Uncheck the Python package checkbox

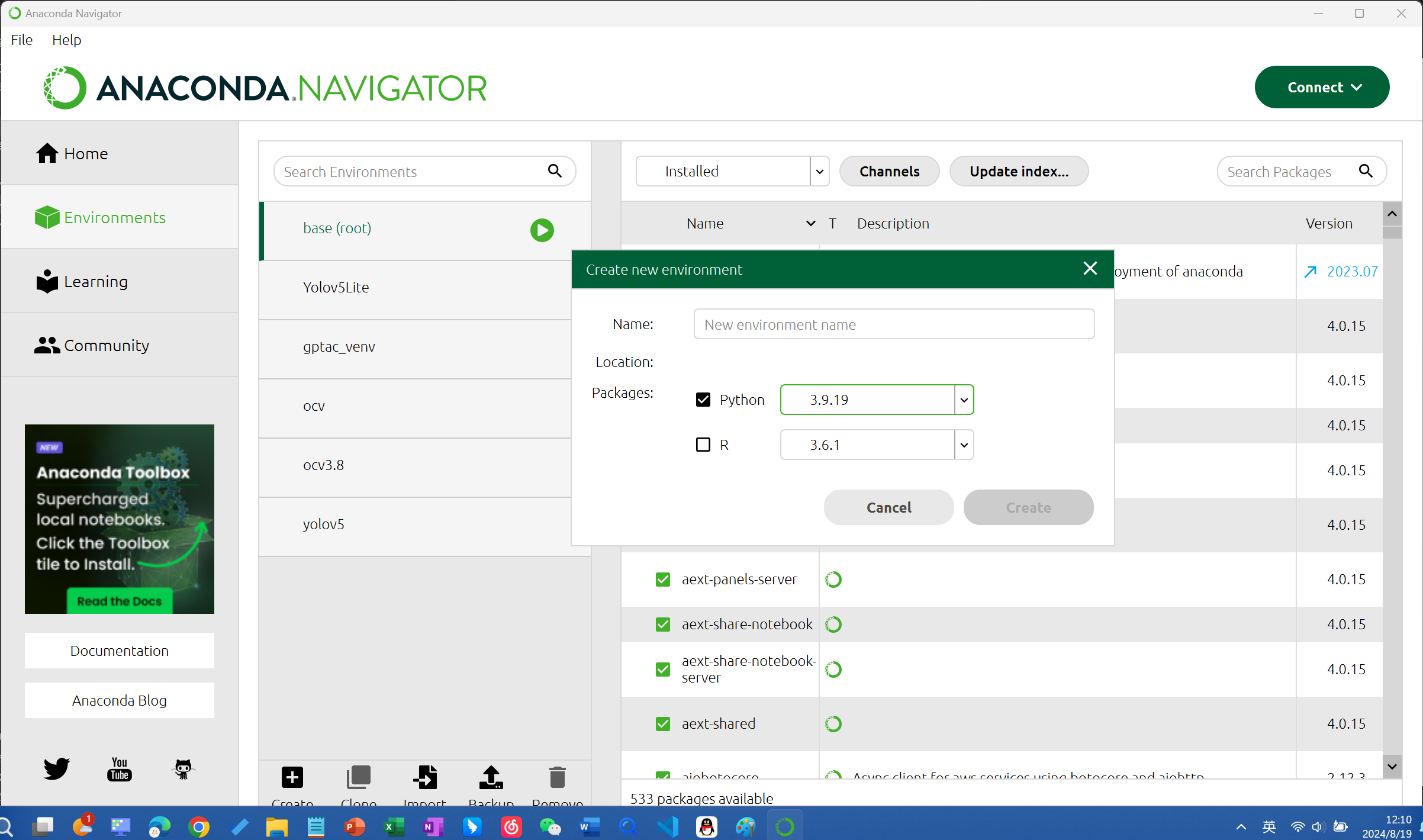coord(703,400)
